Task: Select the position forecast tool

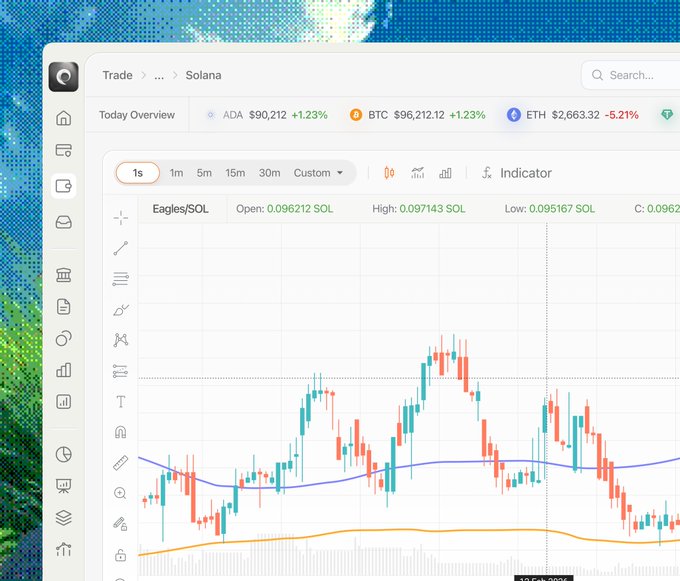Action: pyautogui.click(x=121, y=371)
